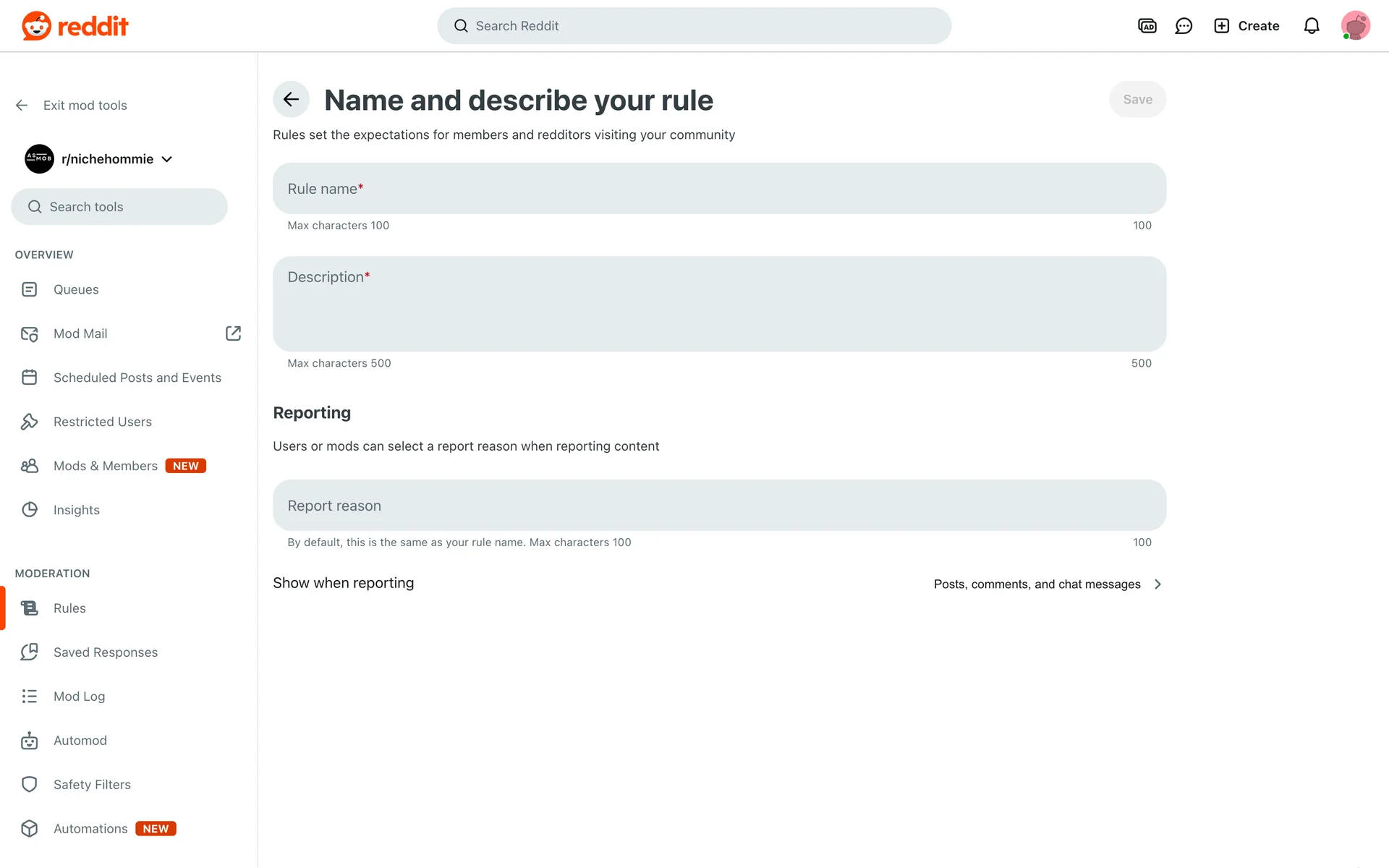Click the advertise AD icon
The image size is (1389, 868).
[1147, 26]
